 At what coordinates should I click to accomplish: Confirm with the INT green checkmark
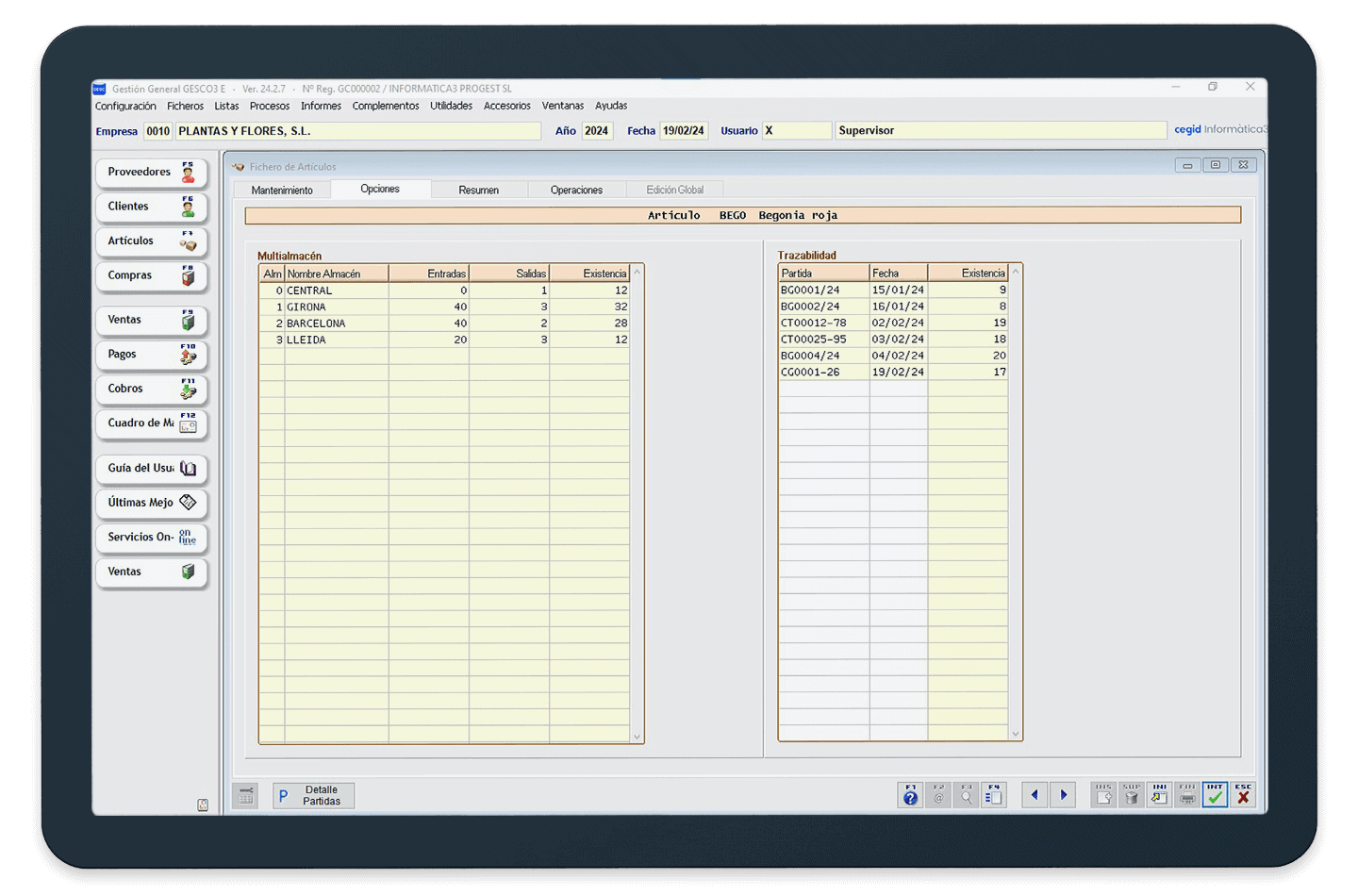point(1215,795)
